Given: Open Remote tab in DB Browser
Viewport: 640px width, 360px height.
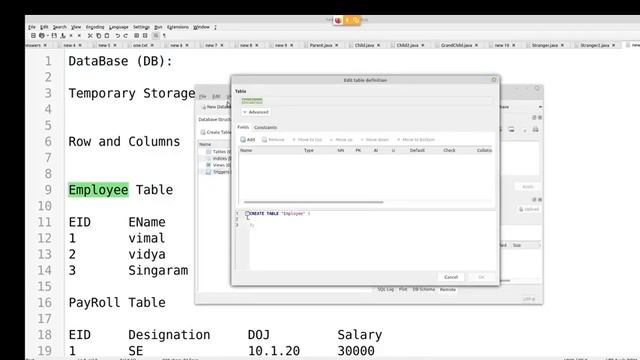Looking at the screenshot, I should pyautogui.click(x=447, y=289).
